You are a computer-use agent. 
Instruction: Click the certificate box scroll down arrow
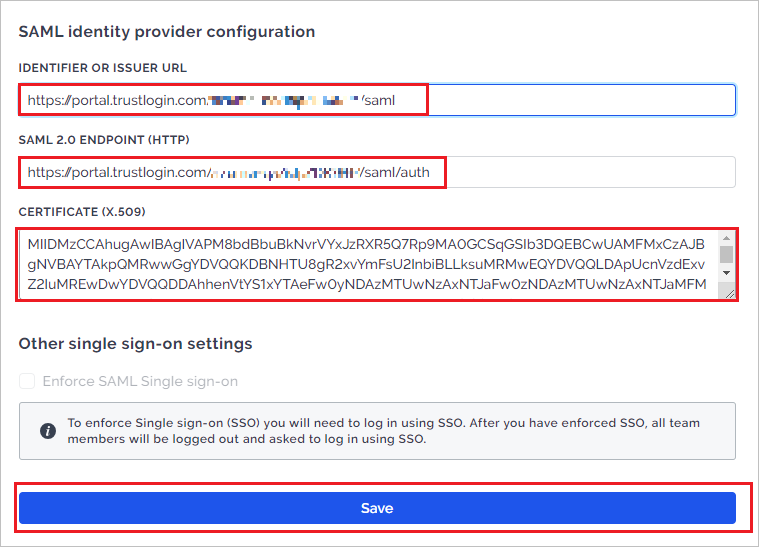[x=726, y=273]
